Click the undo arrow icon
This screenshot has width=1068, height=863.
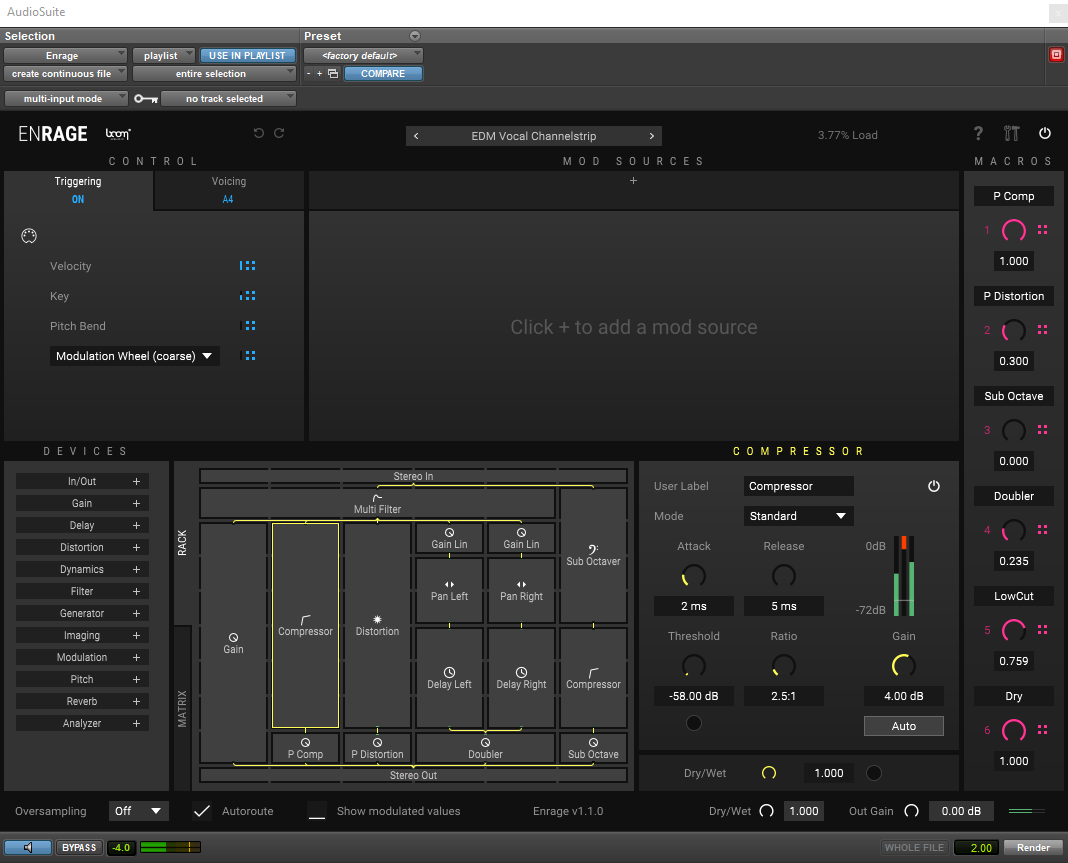(259, 134)
